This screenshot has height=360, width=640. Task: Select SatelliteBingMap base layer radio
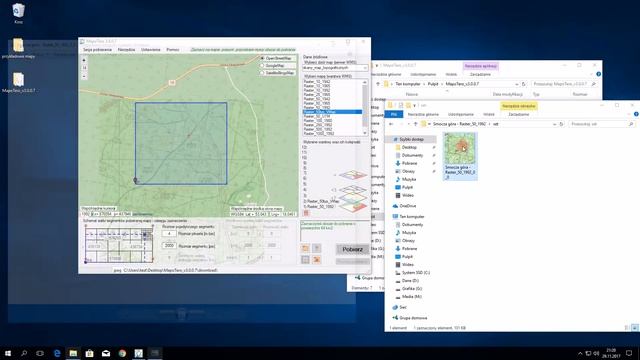pos(262,73)
